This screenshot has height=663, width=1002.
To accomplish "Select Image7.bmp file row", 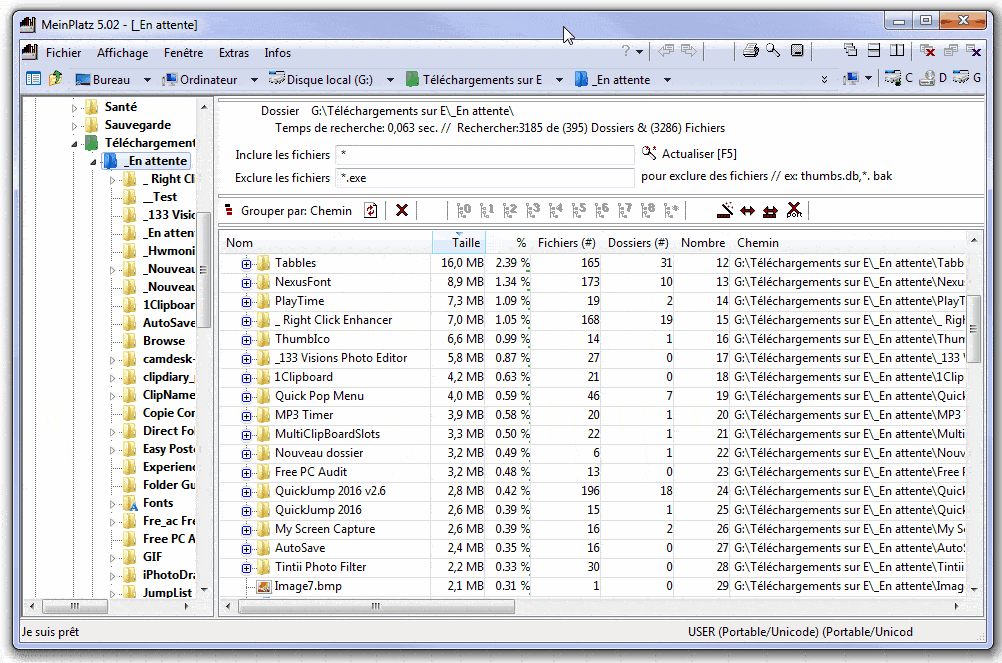I will point(307,586).
